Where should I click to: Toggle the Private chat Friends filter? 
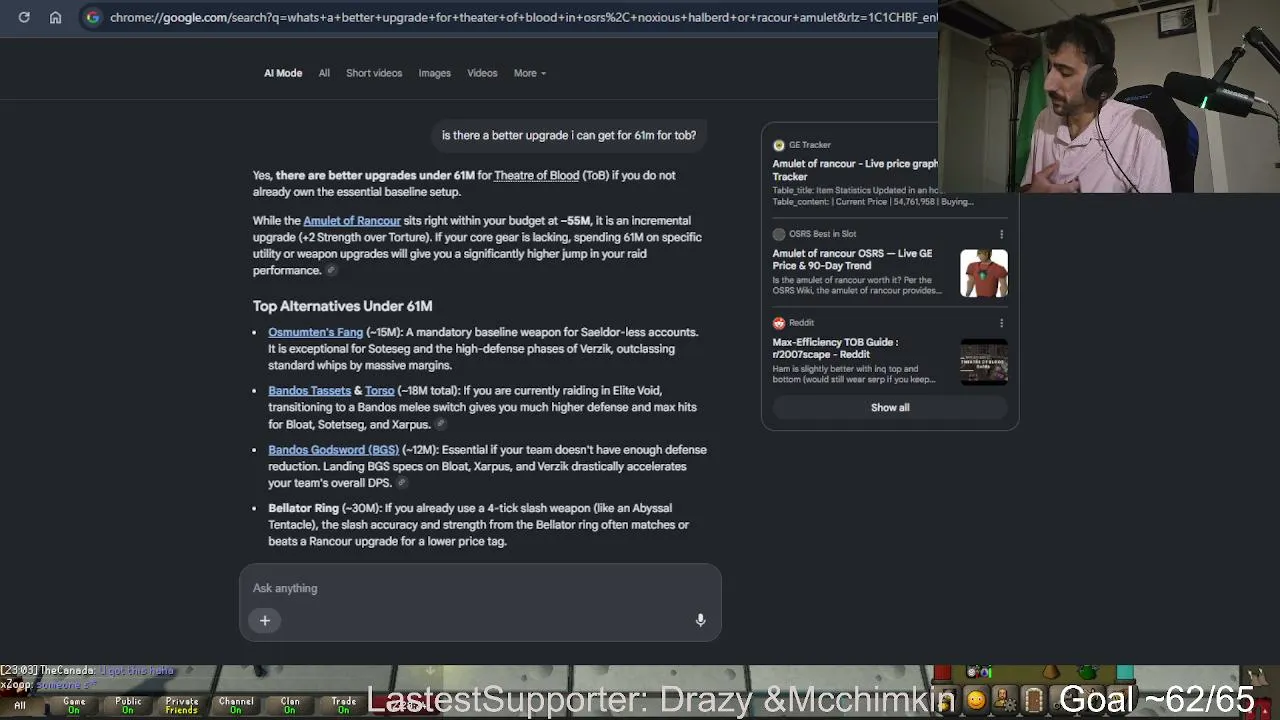pyautogui.click(x=182, y=705)
